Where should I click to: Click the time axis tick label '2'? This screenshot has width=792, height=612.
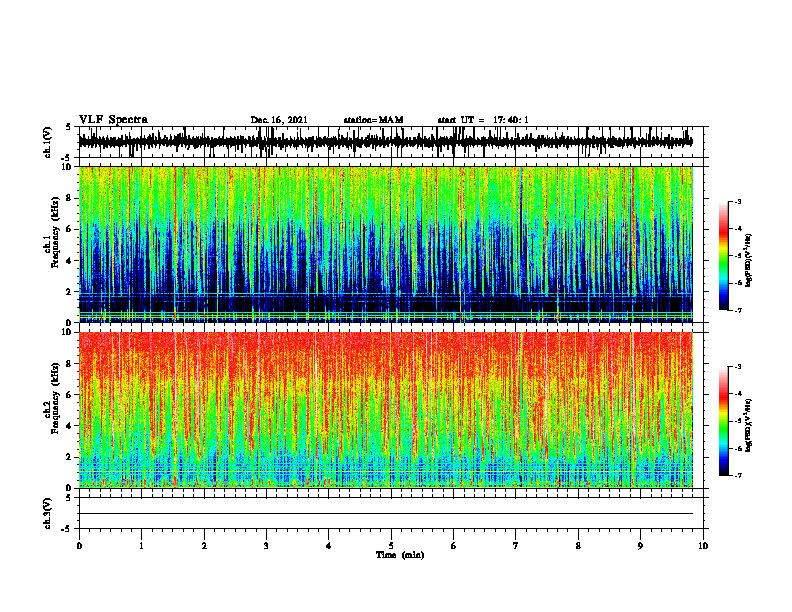click(x=204, y=546)
